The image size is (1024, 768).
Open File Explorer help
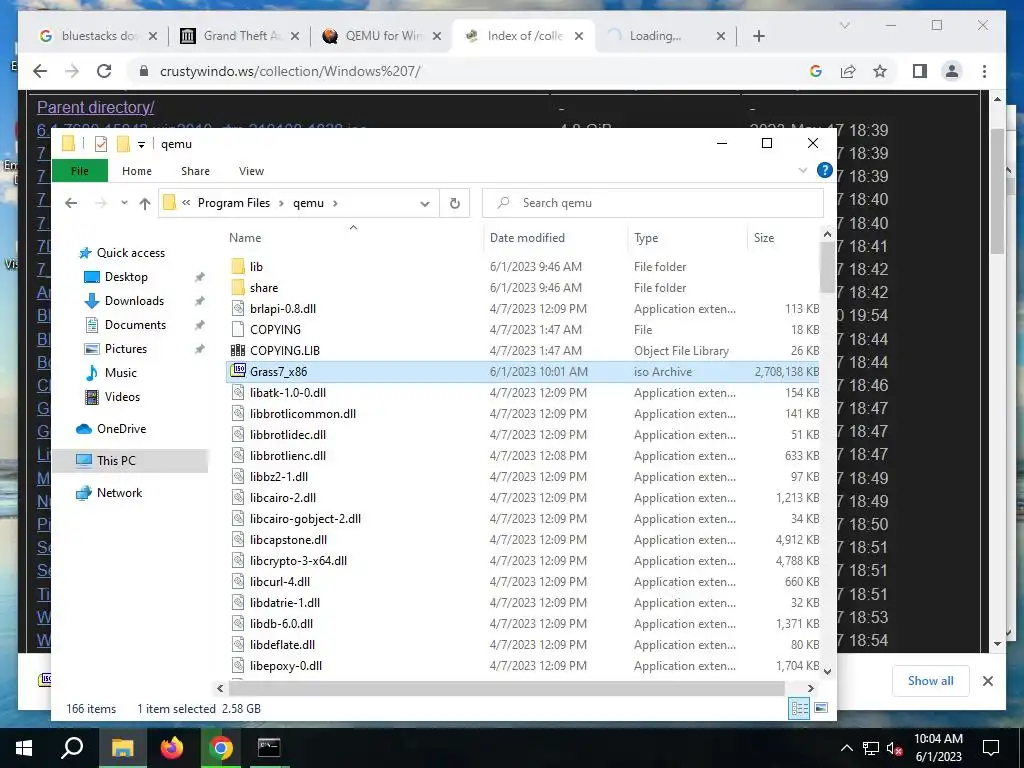[x=825, y=171]
